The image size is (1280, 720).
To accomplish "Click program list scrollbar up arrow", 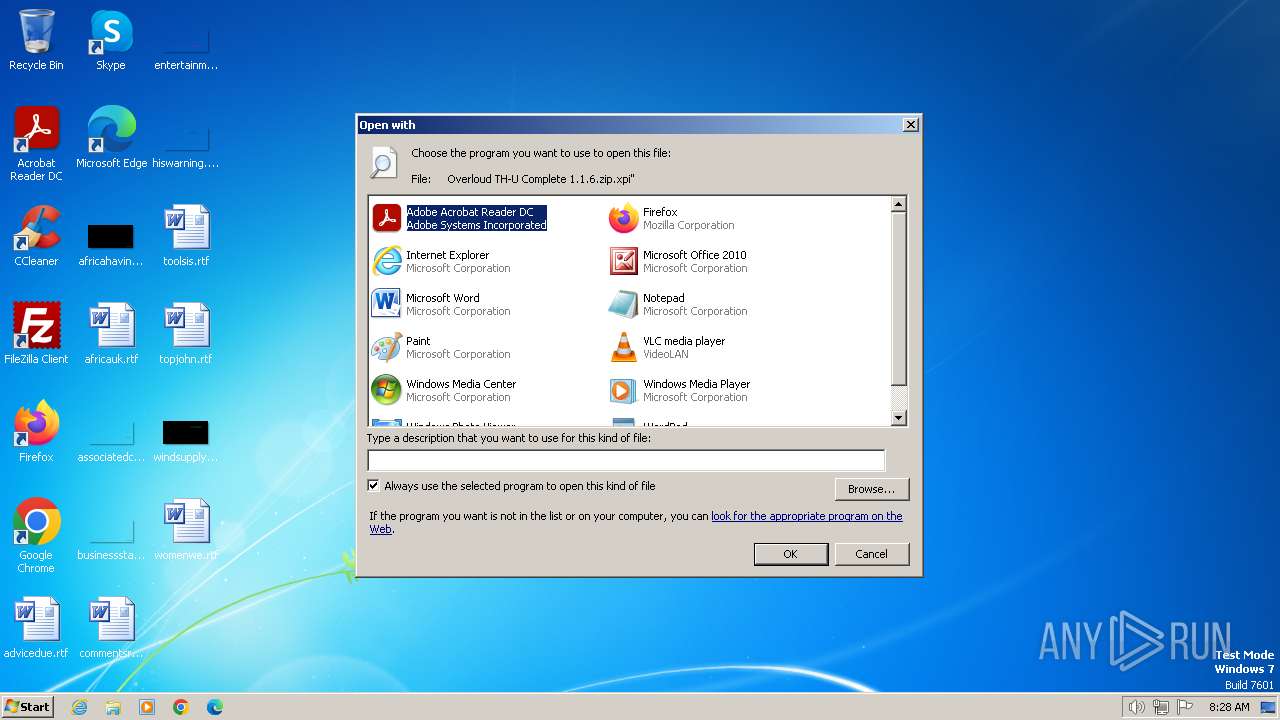I will click(898, 204).
